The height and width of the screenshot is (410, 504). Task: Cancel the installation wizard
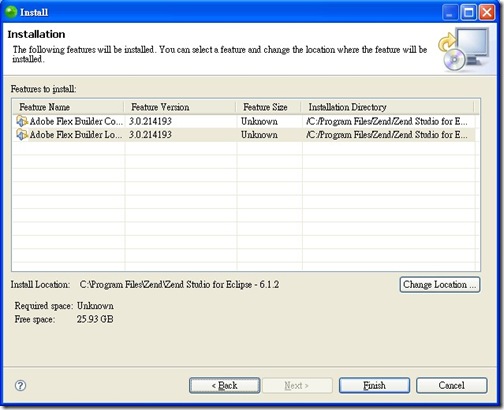[x=451, y=385]
